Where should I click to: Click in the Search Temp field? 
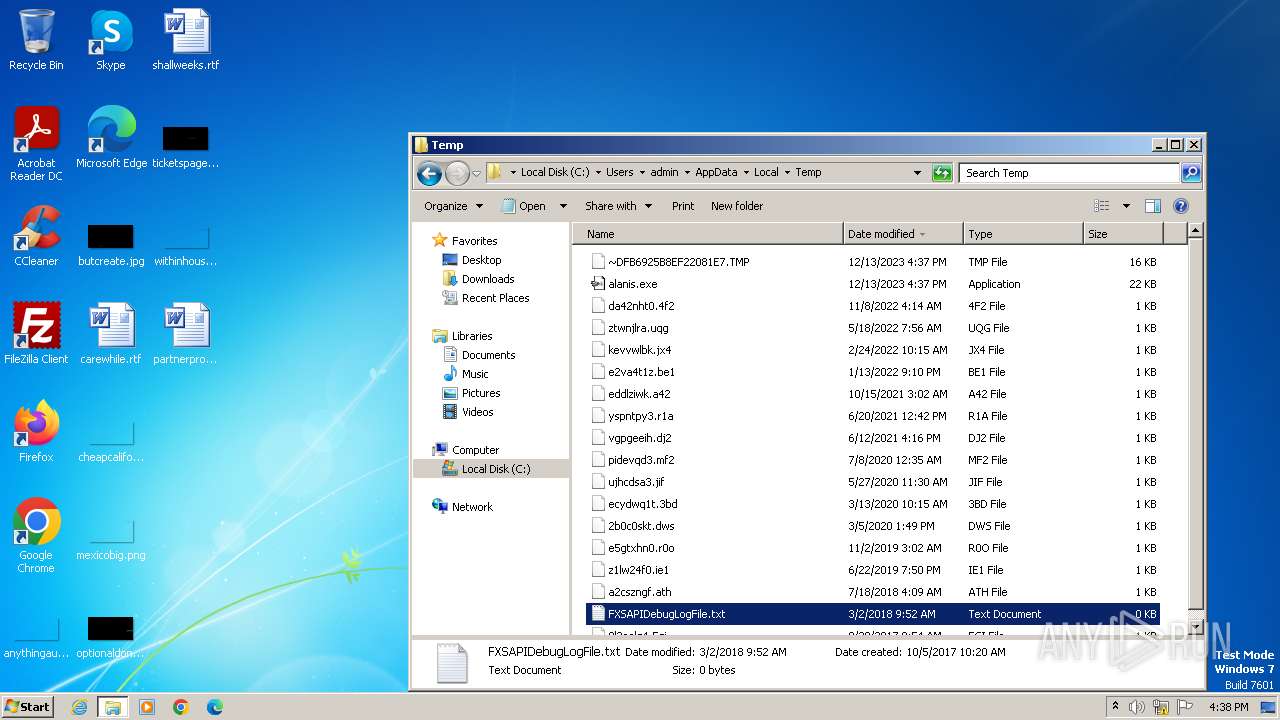coord(1069,173)
